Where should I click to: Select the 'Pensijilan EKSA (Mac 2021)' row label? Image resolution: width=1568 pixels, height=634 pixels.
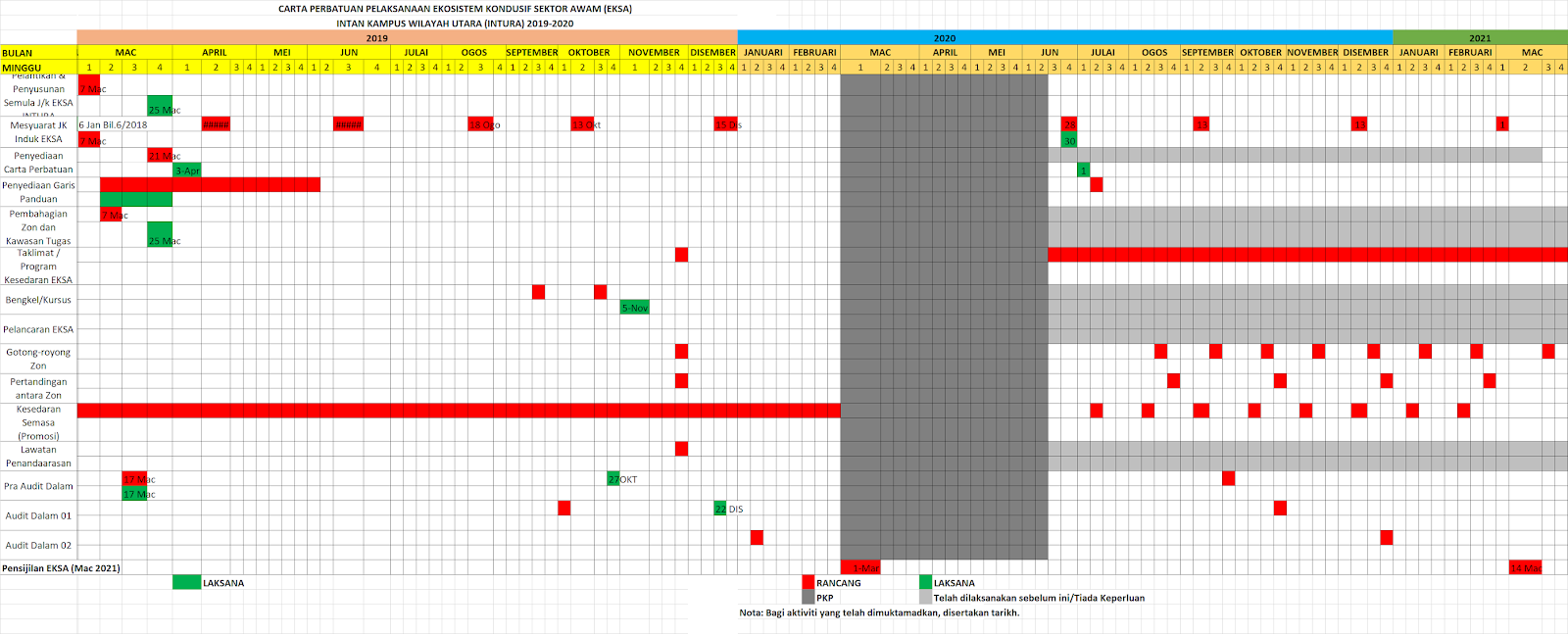(x=61, y=568)
